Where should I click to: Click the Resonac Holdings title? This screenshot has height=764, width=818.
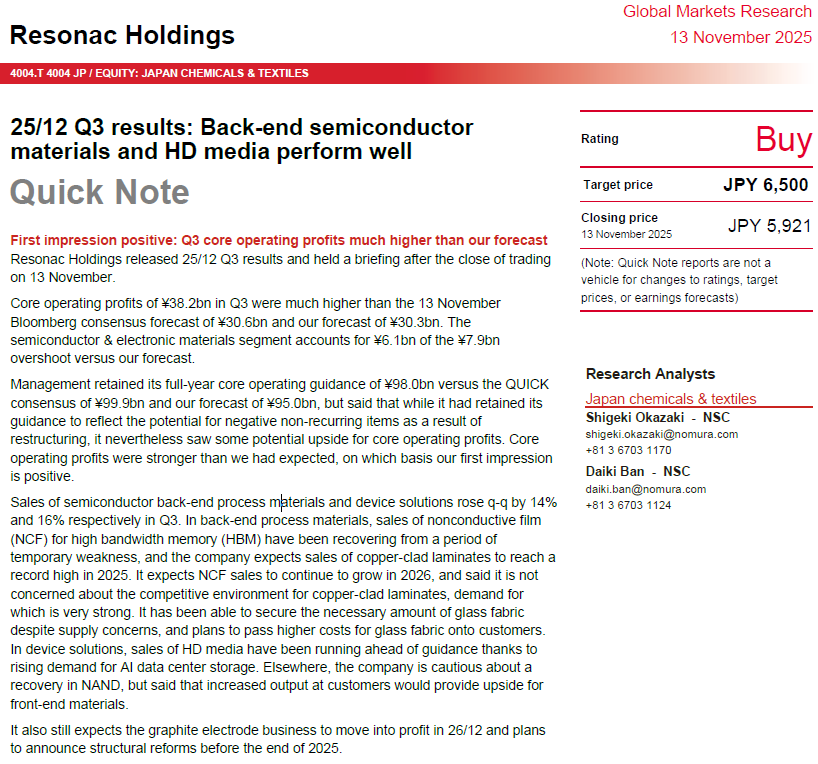tap(122, 35)
